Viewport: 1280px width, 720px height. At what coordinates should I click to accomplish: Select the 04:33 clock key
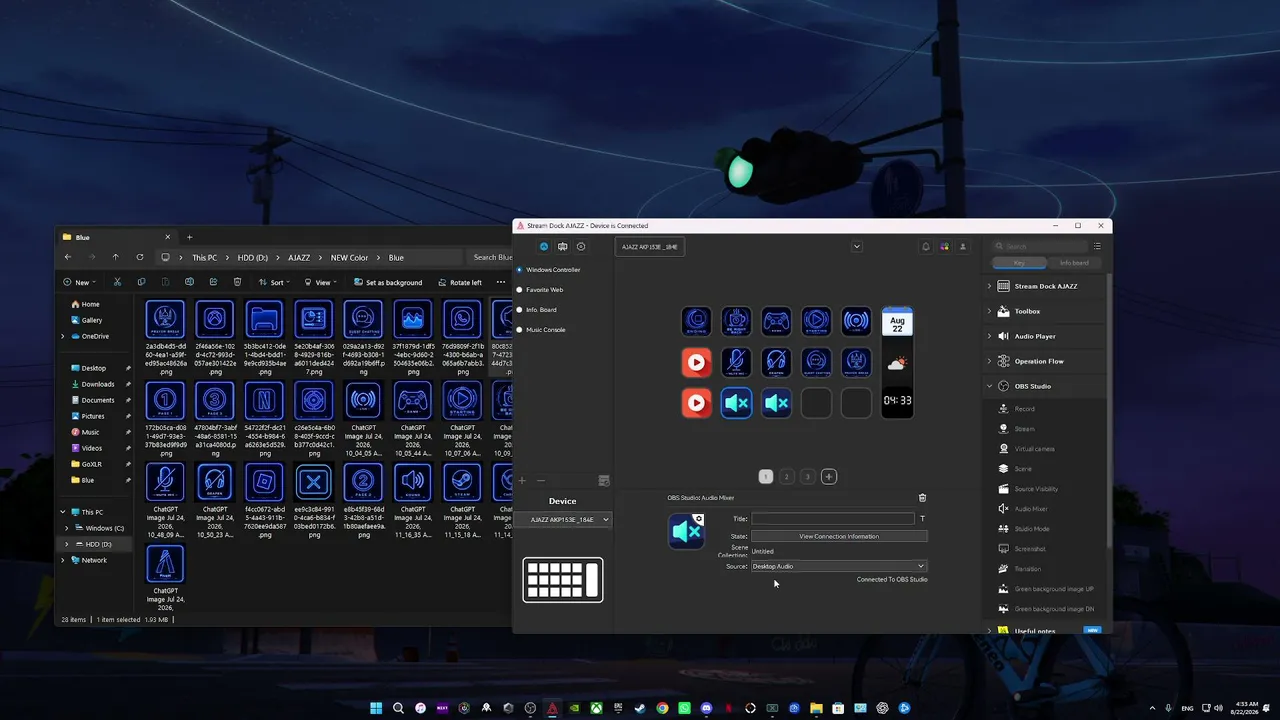[x=897, y=401]
